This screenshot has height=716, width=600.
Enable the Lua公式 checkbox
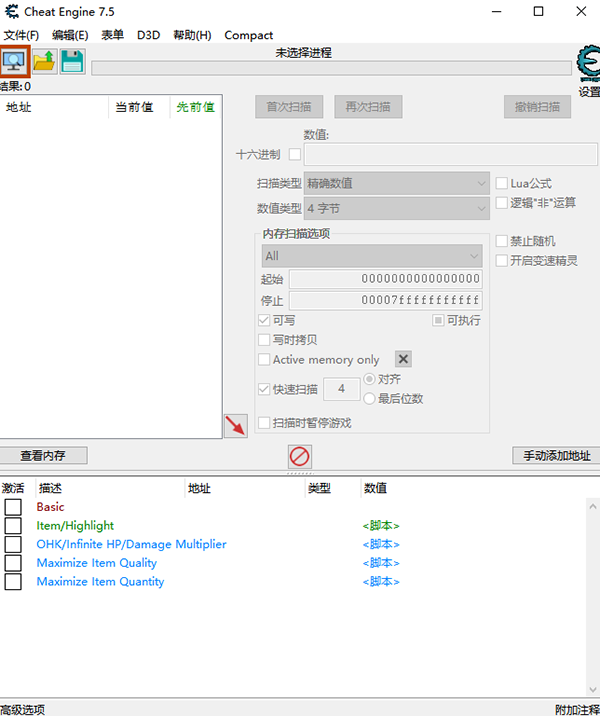pos(502,183)
